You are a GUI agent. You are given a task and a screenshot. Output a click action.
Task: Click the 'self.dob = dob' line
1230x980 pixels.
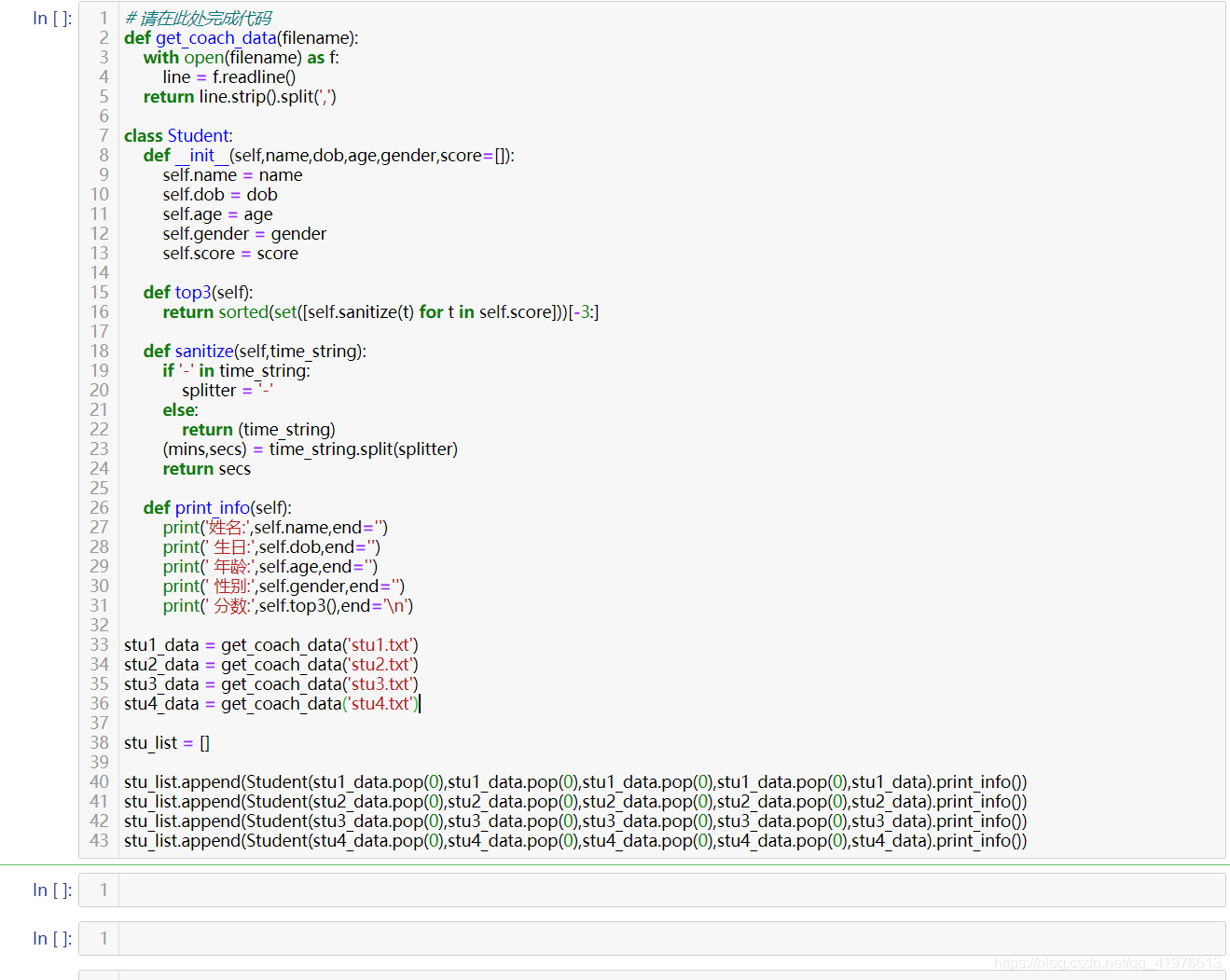pos(220,194)
